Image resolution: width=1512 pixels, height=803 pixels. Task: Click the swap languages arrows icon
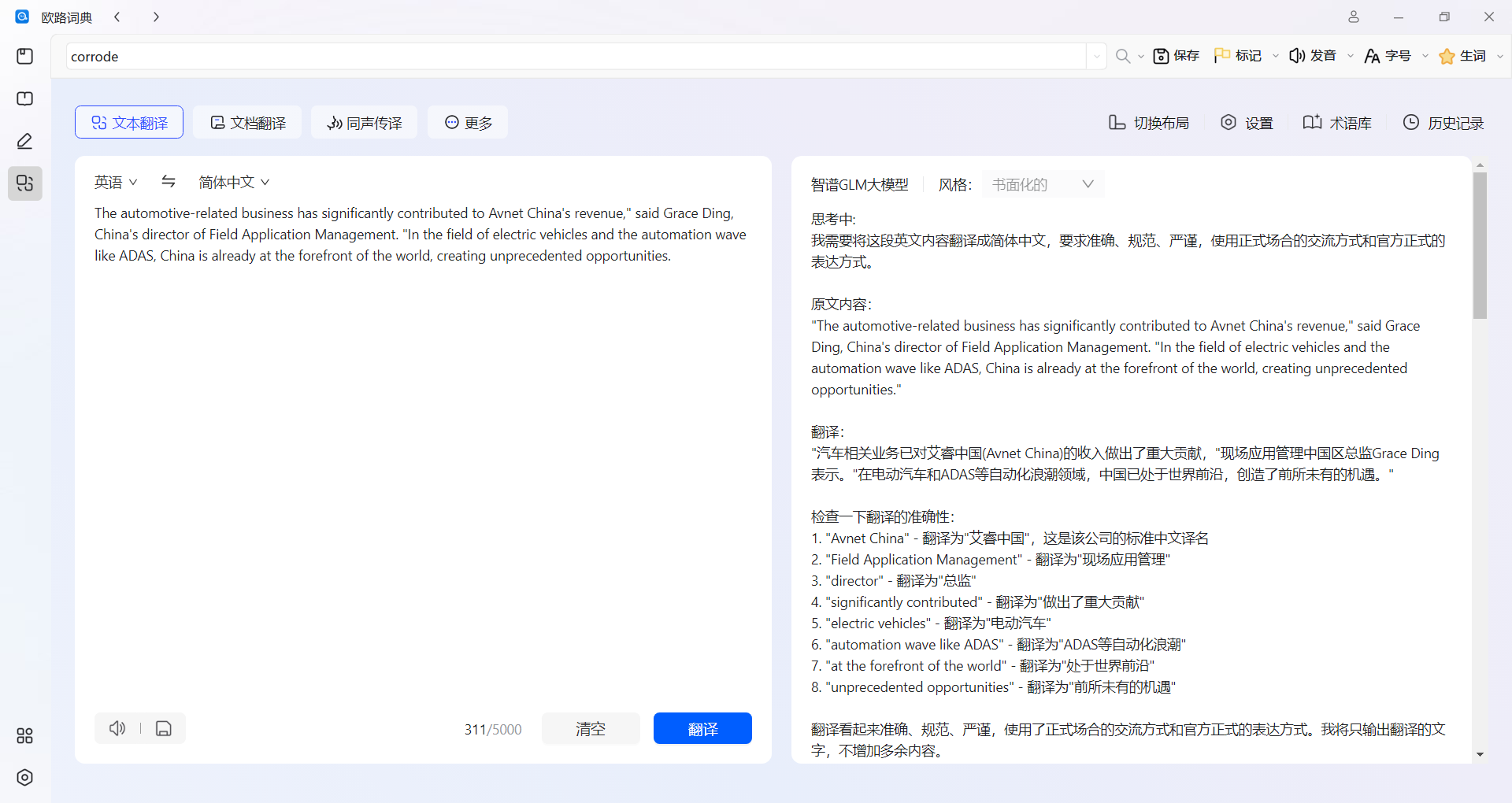[x=168, y=182]
